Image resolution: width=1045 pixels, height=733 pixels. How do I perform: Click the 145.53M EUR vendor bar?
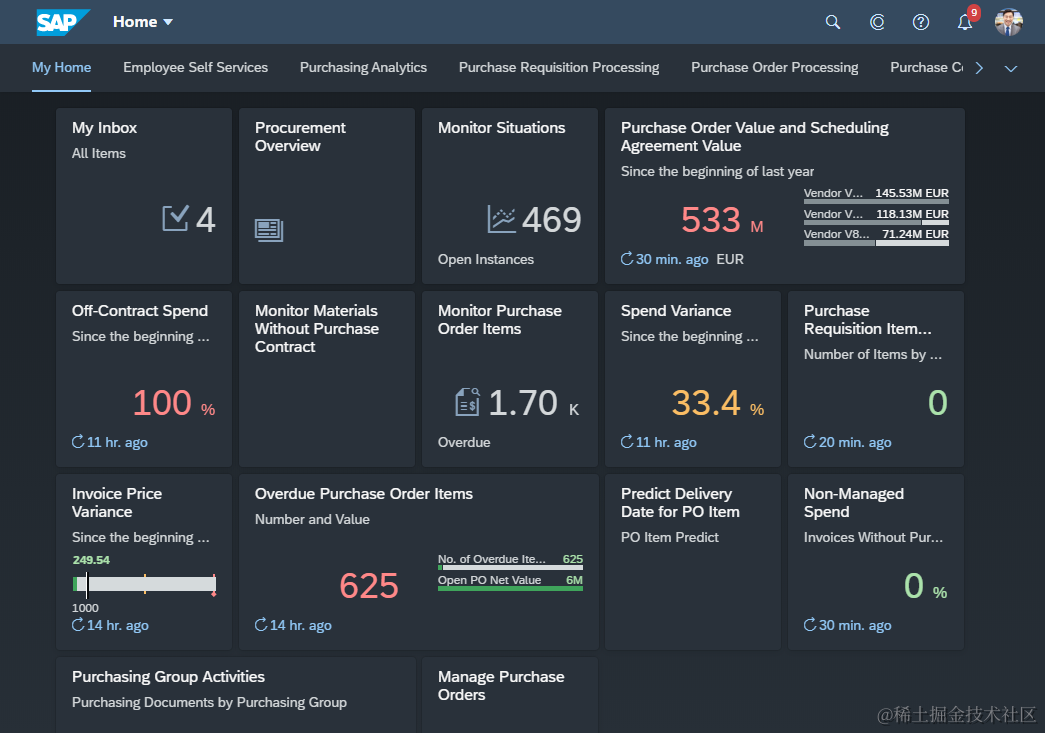point(876,201)
